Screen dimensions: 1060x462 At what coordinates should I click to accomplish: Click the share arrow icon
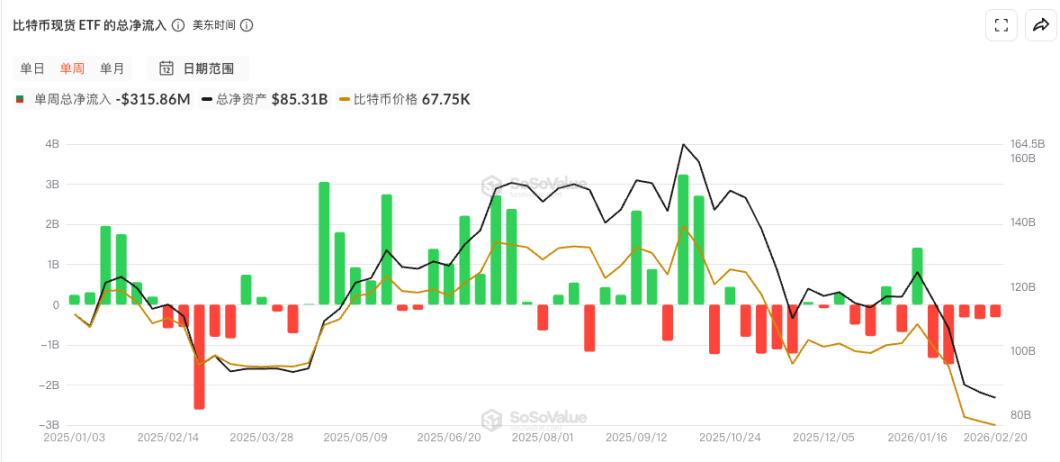tap(1040, 25)
